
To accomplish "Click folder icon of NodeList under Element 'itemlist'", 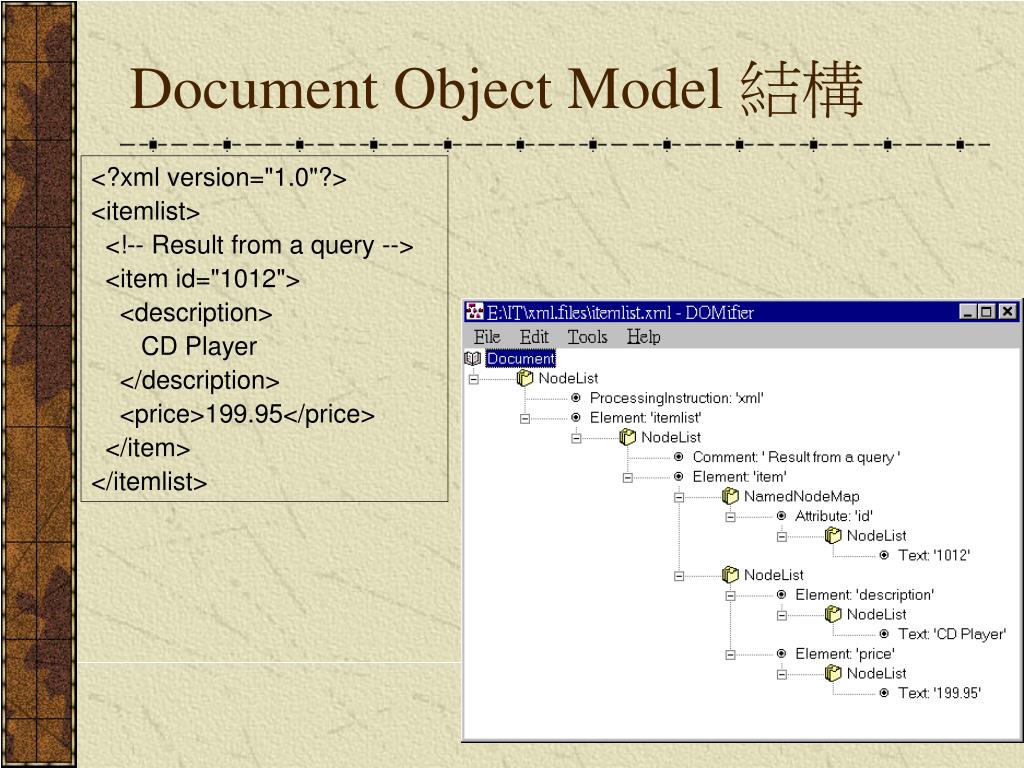I will [x=627, y=437].
